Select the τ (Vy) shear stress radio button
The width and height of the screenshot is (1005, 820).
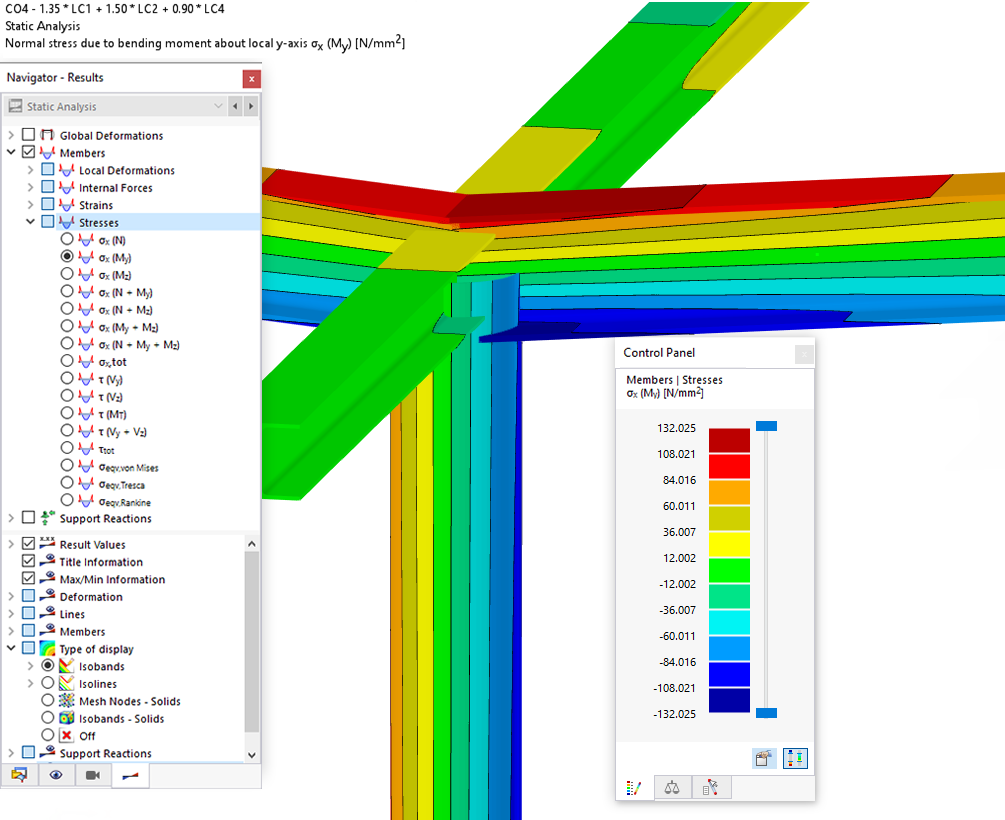point(67,378)
